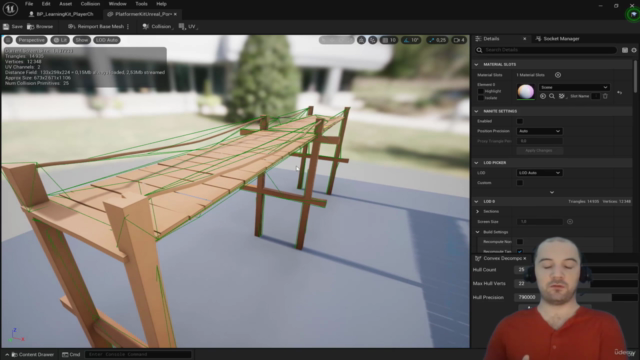The height and width of the screenshot is (360, 640).
Task: Click the material slot actions icon beside the magnifier
Action: (562, 96)
